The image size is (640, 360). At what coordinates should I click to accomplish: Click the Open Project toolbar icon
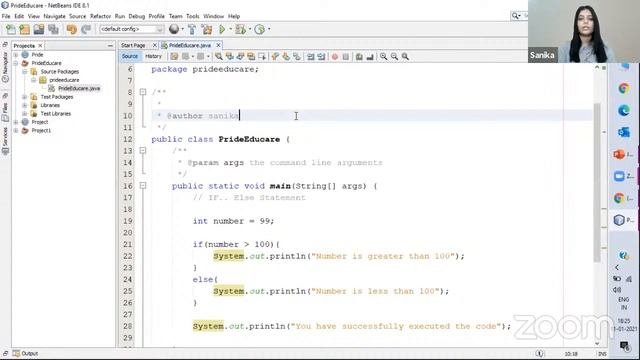point(39,29)
